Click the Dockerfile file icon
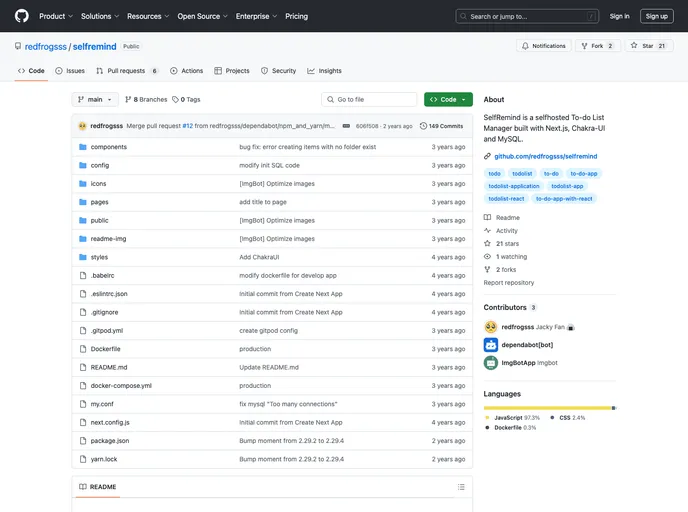 82,349
